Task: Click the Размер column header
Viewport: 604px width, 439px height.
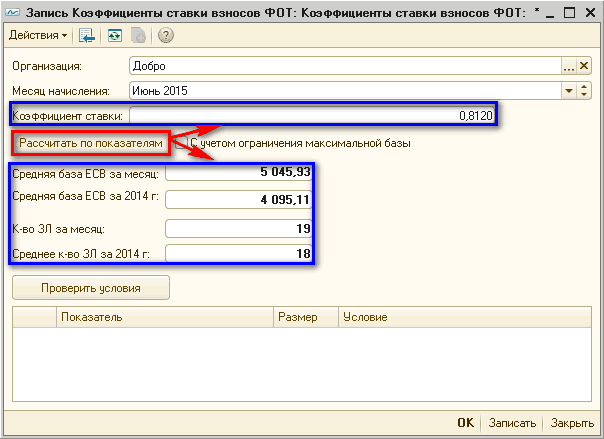Action: click(306, 317)
